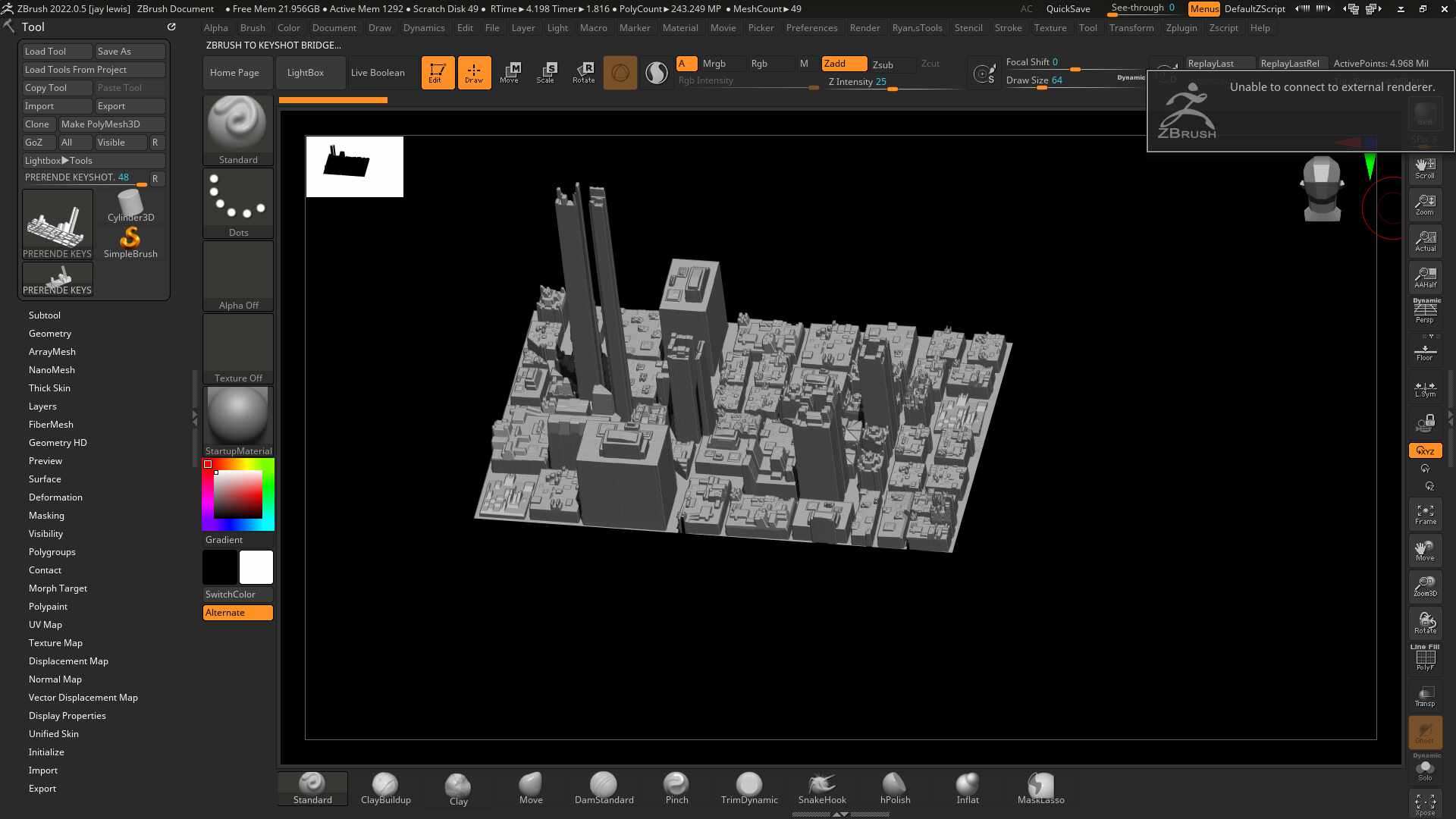The width and height of the screenshot is (1456, 819).
Task: Click the Floor grid icon
Action: click(1425, 353)
